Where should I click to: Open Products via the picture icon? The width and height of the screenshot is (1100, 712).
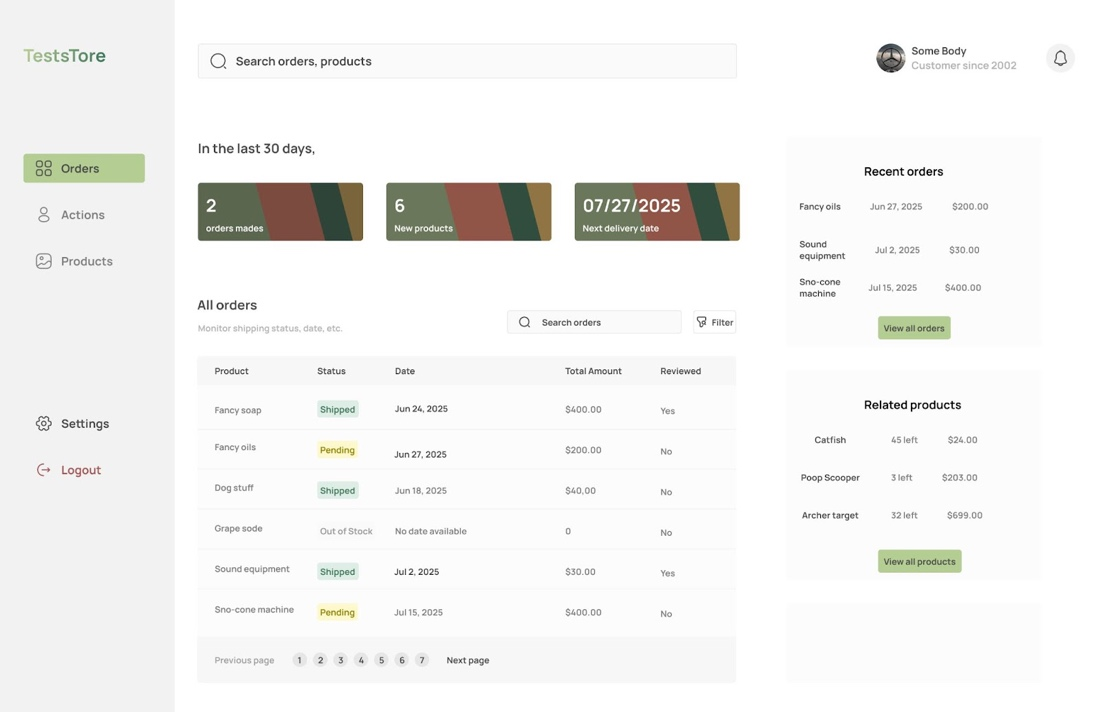(43, 260)
